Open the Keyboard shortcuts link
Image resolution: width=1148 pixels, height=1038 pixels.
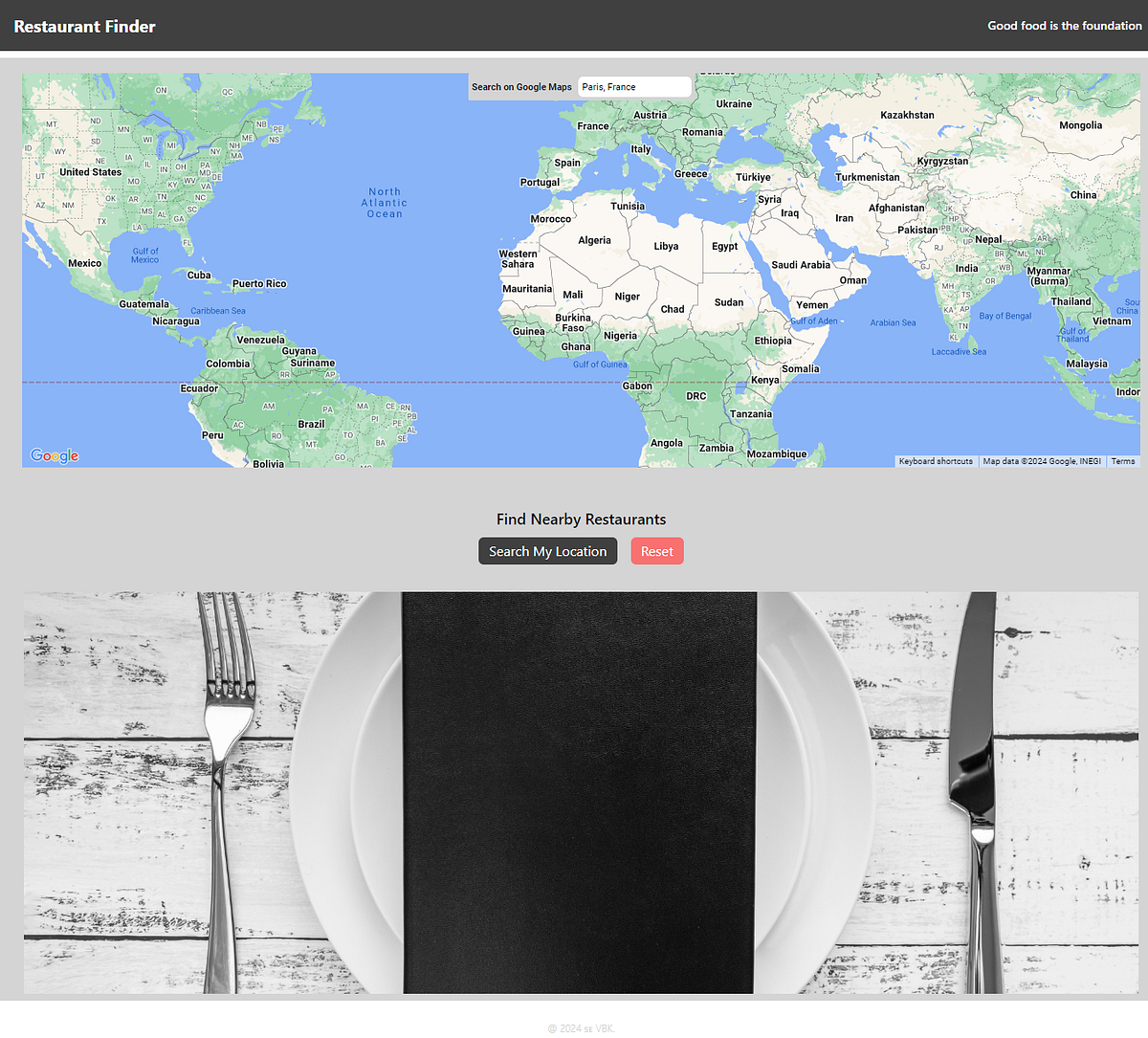[935, 460]
